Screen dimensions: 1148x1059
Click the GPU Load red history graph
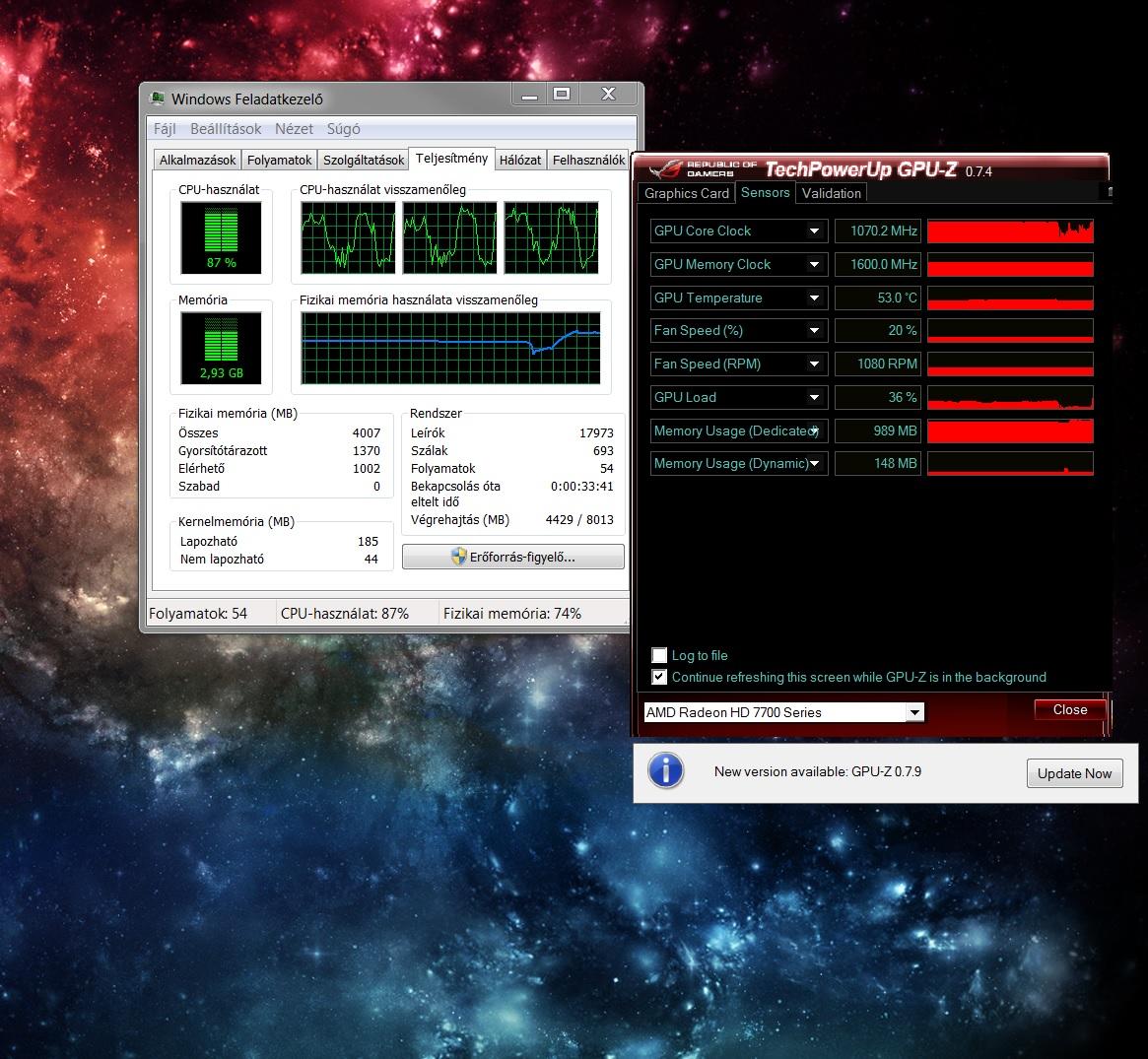point(1010,397)
